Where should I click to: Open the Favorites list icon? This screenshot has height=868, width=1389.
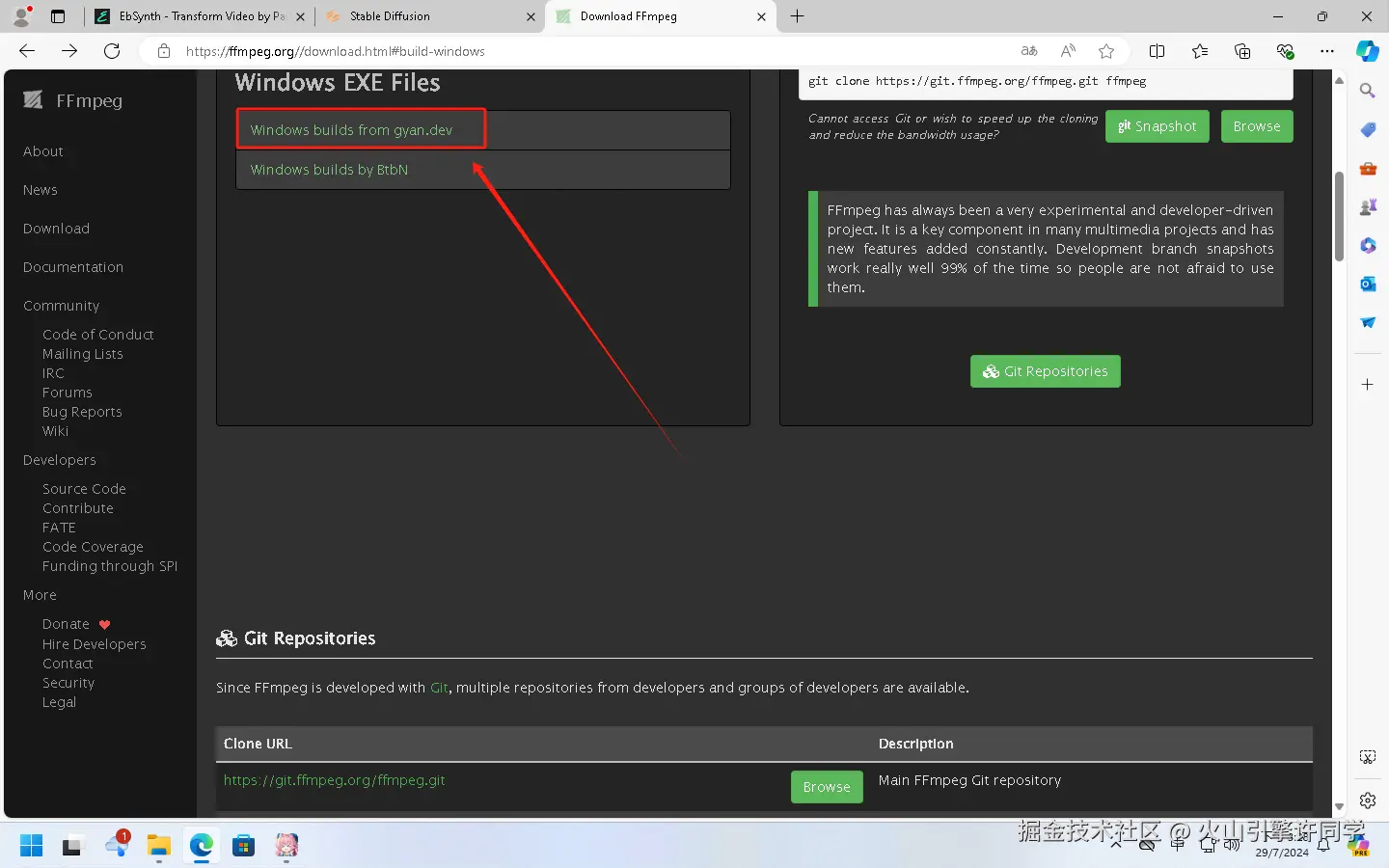[x=1200, y=51]
